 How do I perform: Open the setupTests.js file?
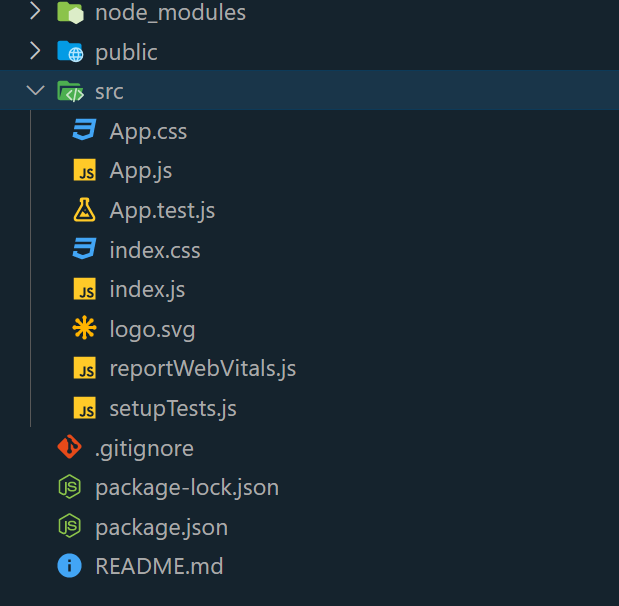click(173, 408)
